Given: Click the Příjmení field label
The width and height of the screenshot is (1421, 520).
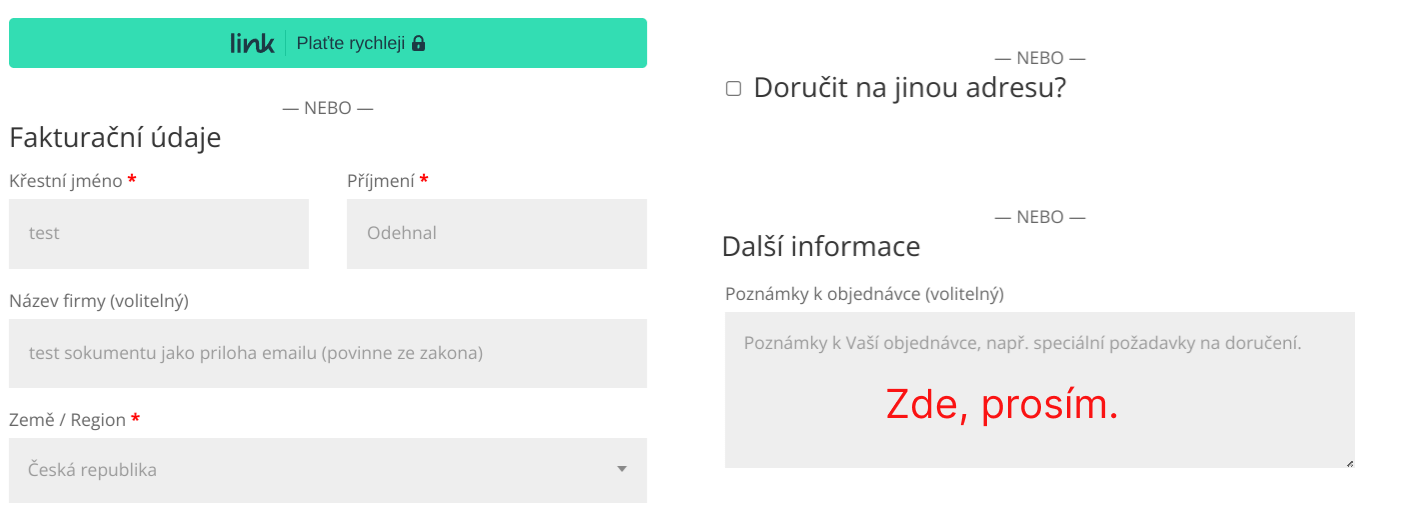Looking at the screenshot, I should pos(381,181).
